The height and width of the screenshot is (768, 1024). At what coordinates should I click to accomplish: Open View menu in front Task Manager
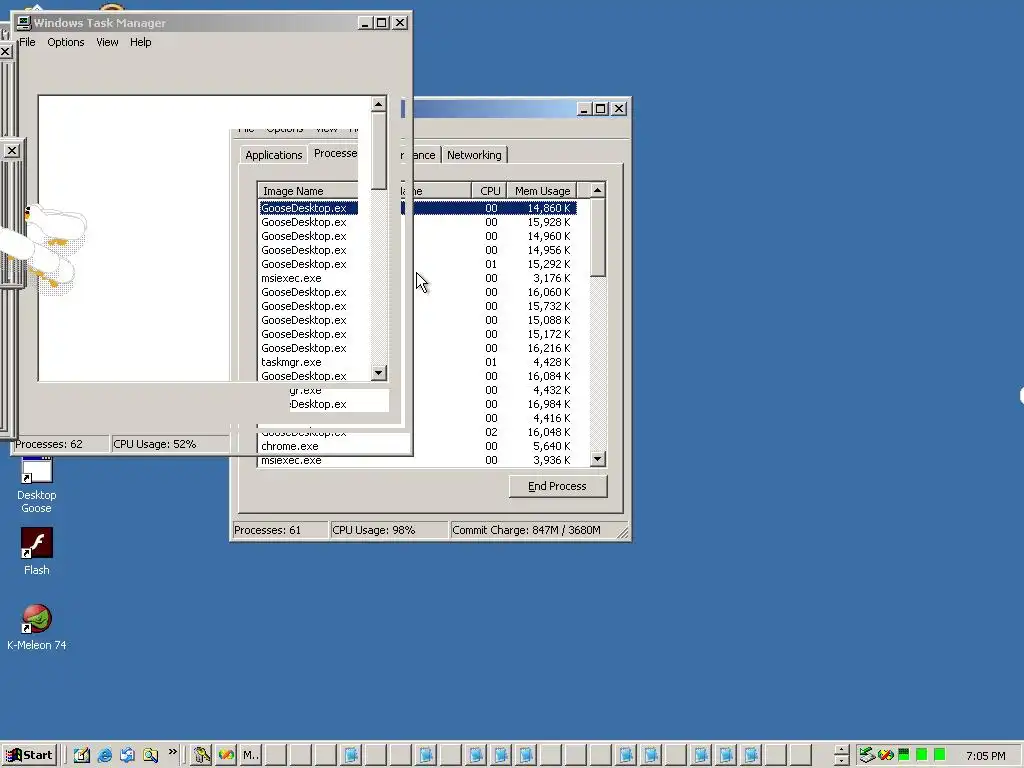[x=107, y=42]
